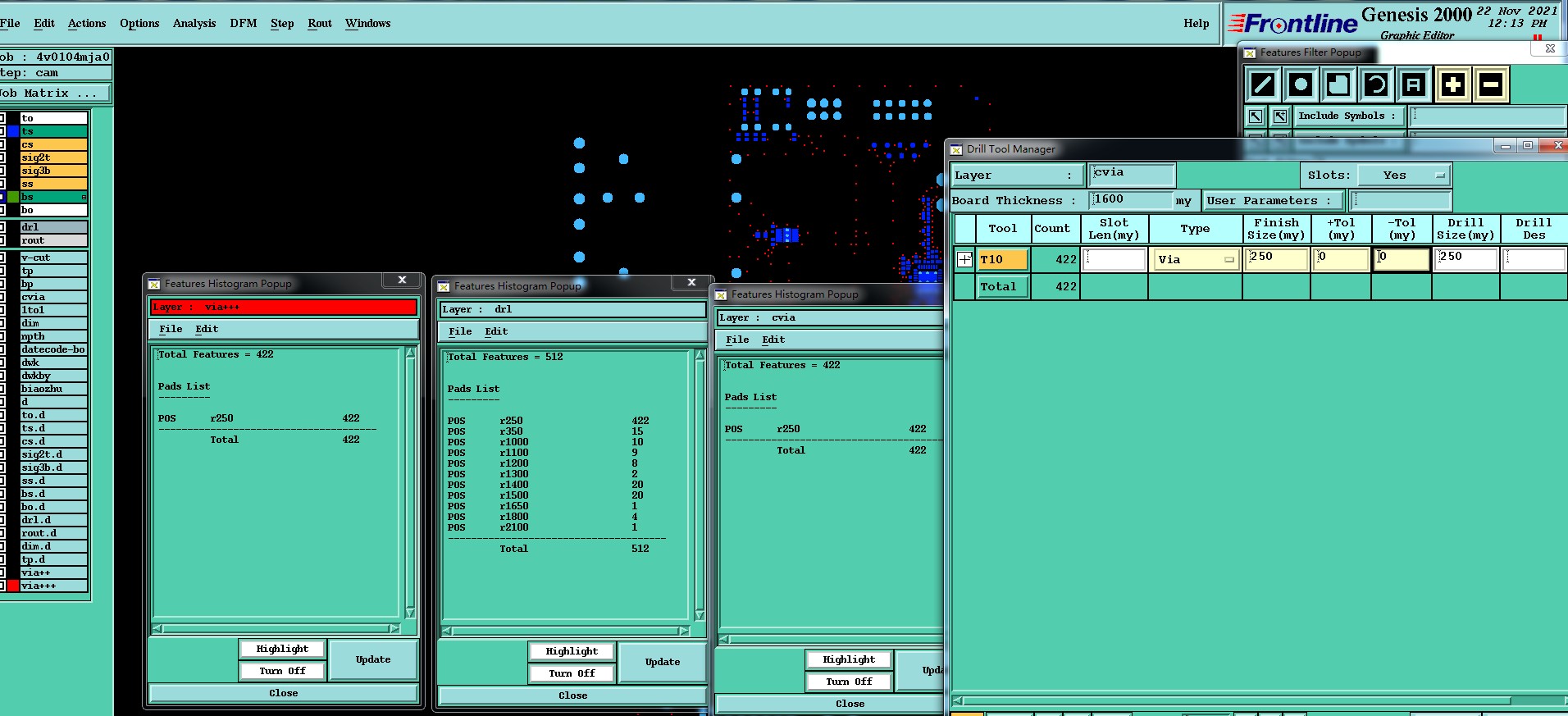1568x716 pixels.
Task: Toggle the line features filter icon
Action: tap(1263, 84)
